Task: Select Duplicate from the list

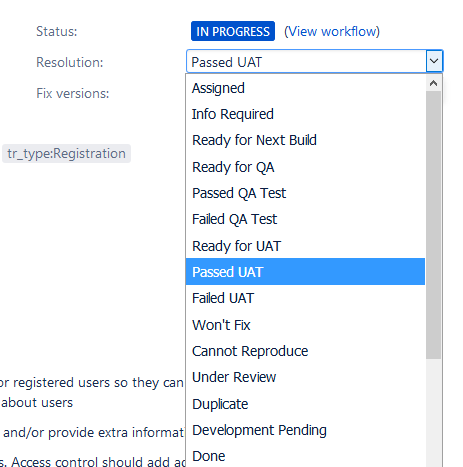Action: coord(305,404)
